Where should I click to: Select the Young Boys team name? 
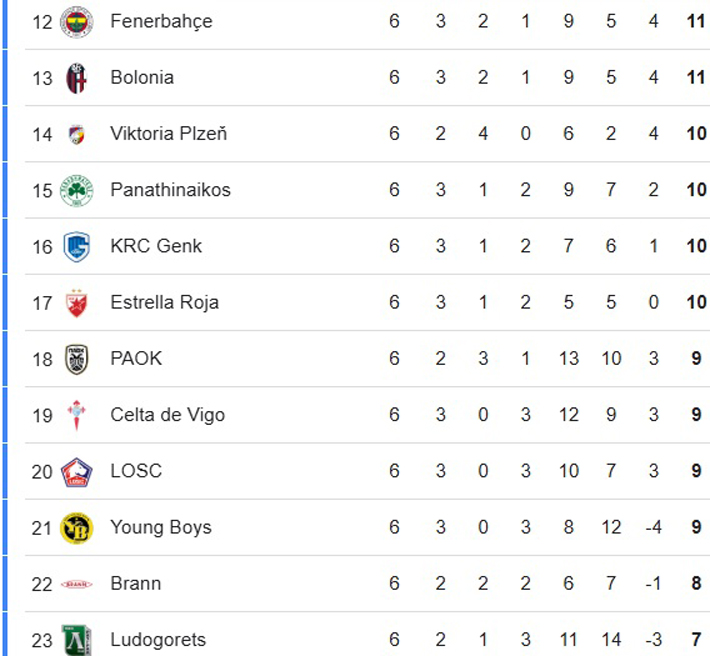161,527
